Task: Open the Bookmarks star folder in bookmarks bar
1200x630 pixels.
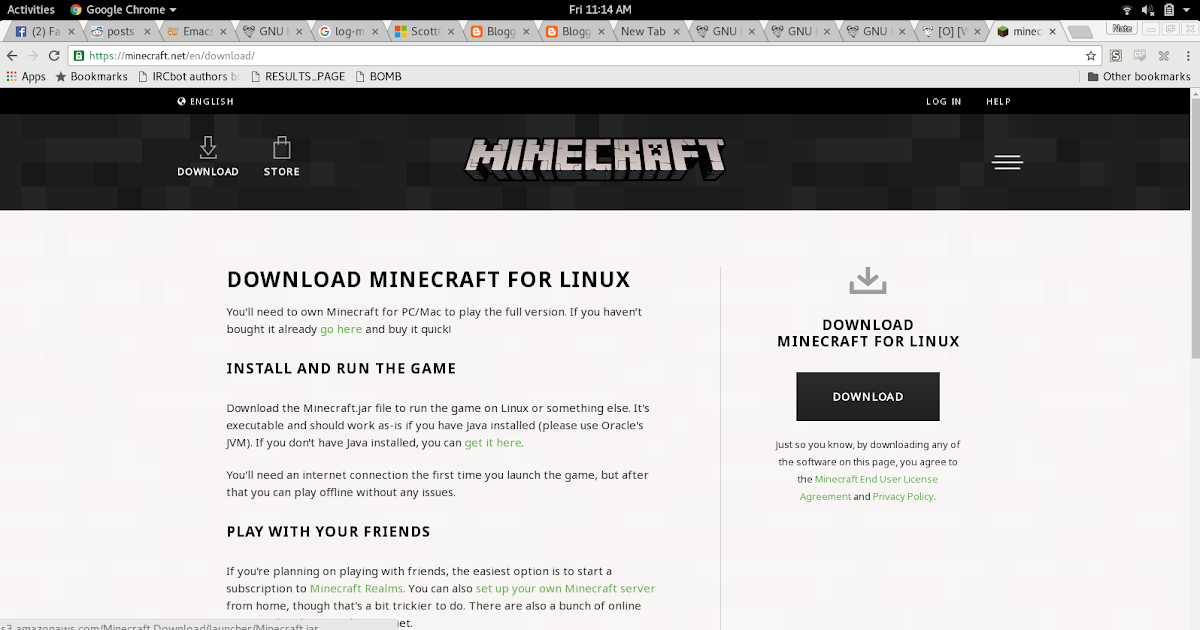Action: (x=91, y=76)
